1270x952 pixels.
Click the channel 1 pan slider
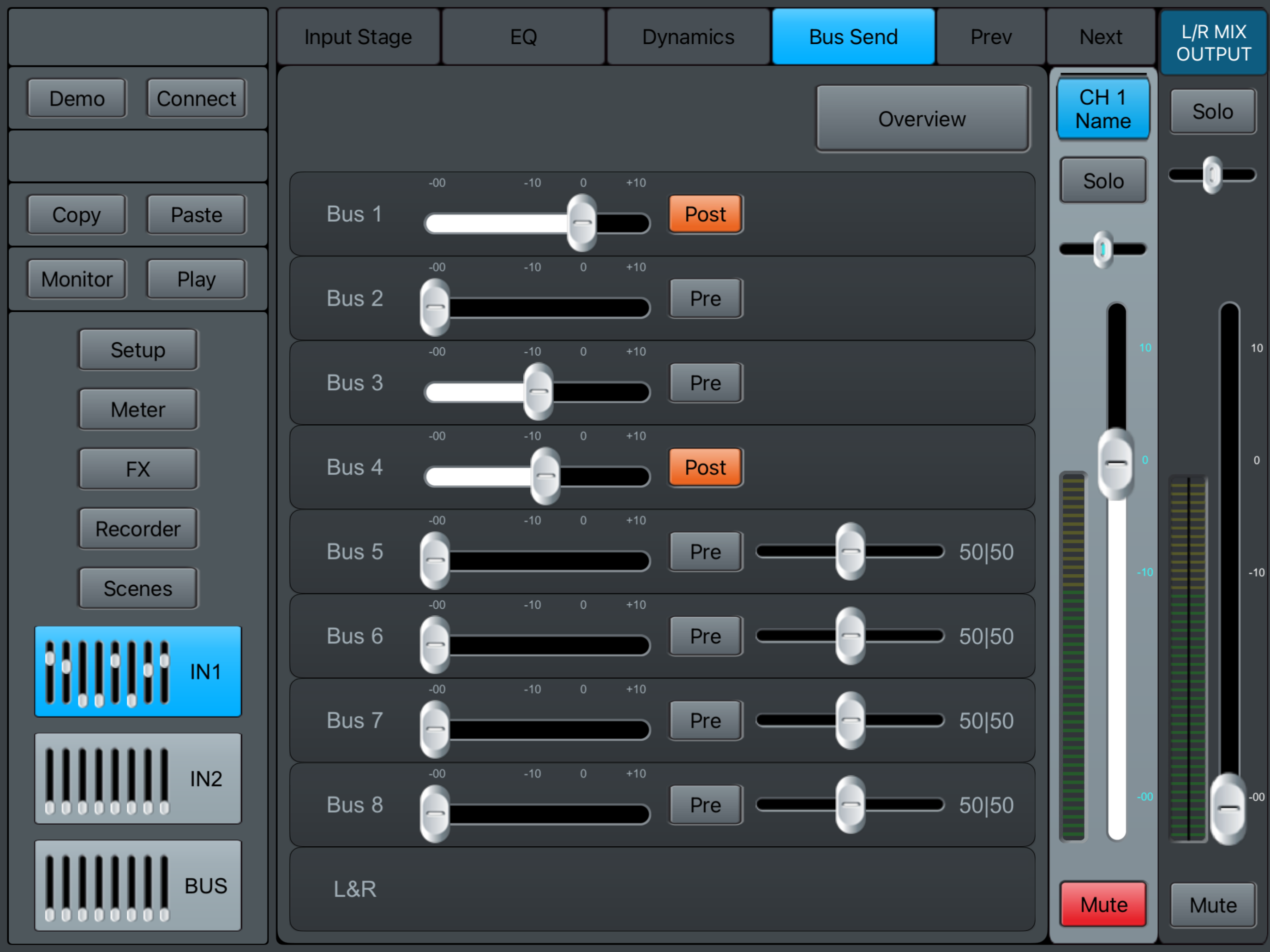(x=1103, y=249)
